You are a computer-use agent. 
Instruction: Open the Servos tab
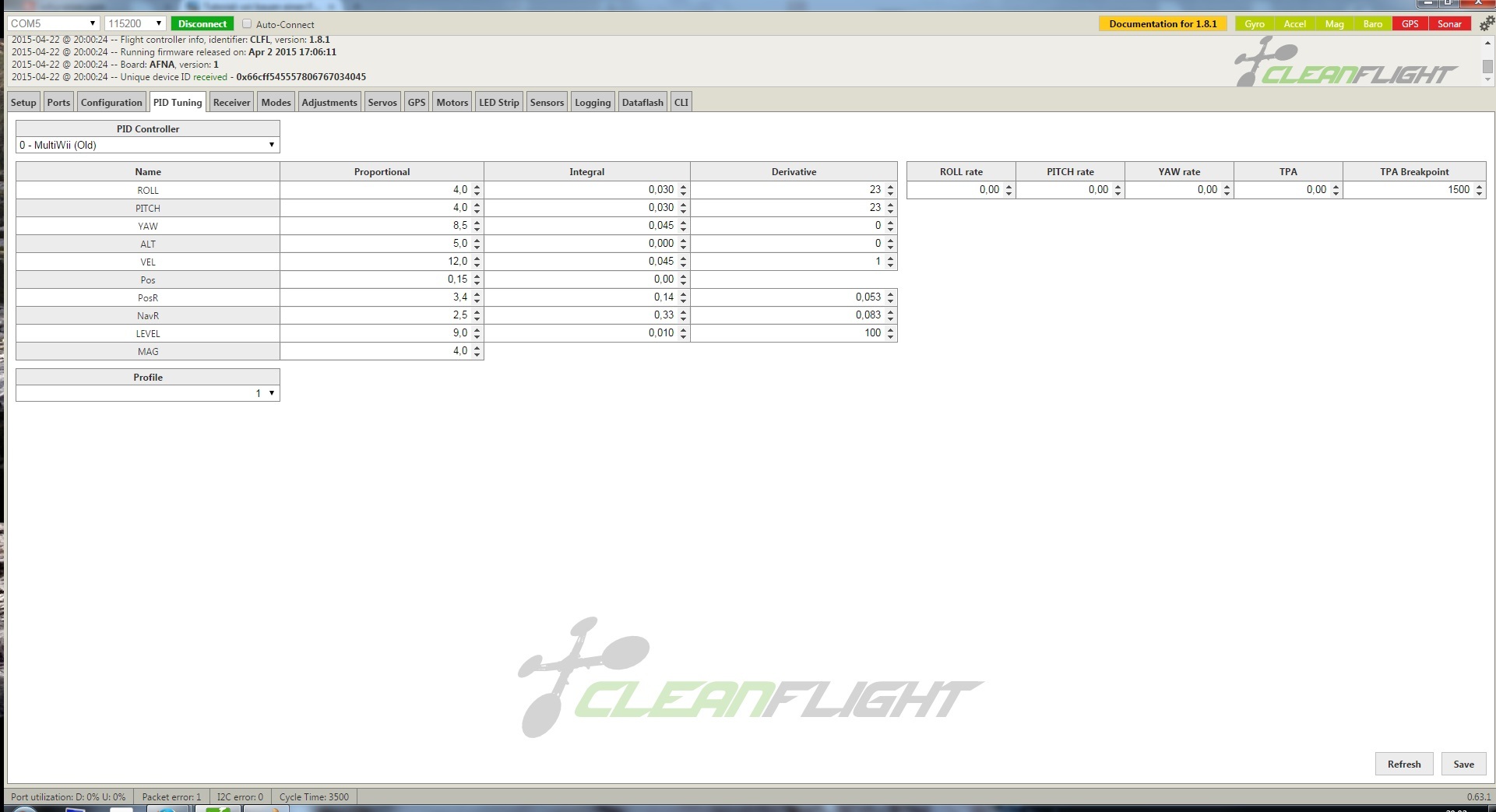[x=382, y=102]
